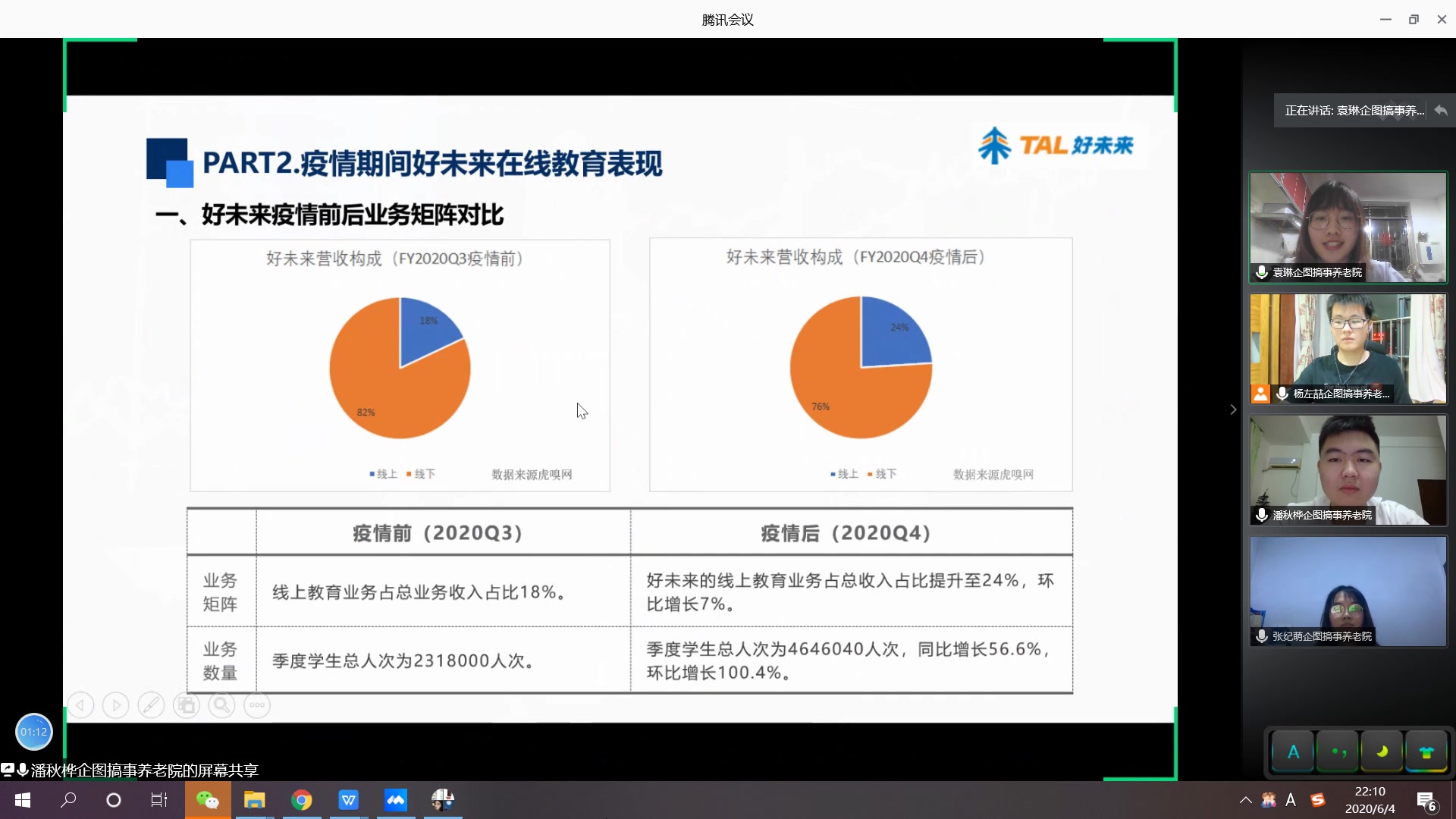
Task: Click orange host badge on 杨左喆's tile
Action: [x=1260, y=394]
